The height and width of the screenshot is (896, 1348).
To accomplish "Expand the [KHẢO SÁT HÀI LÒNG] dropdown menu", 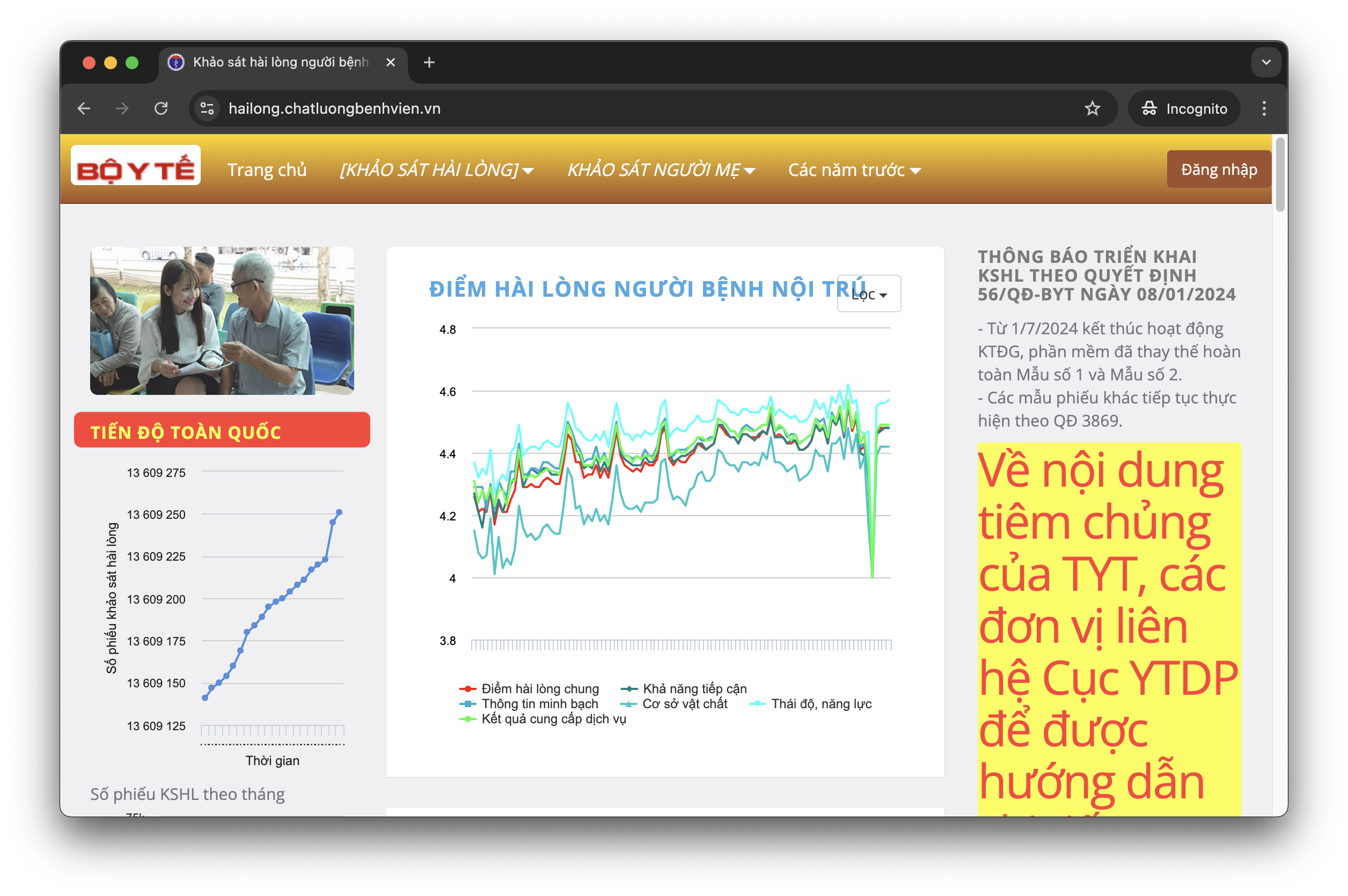I will coord(437,170).
